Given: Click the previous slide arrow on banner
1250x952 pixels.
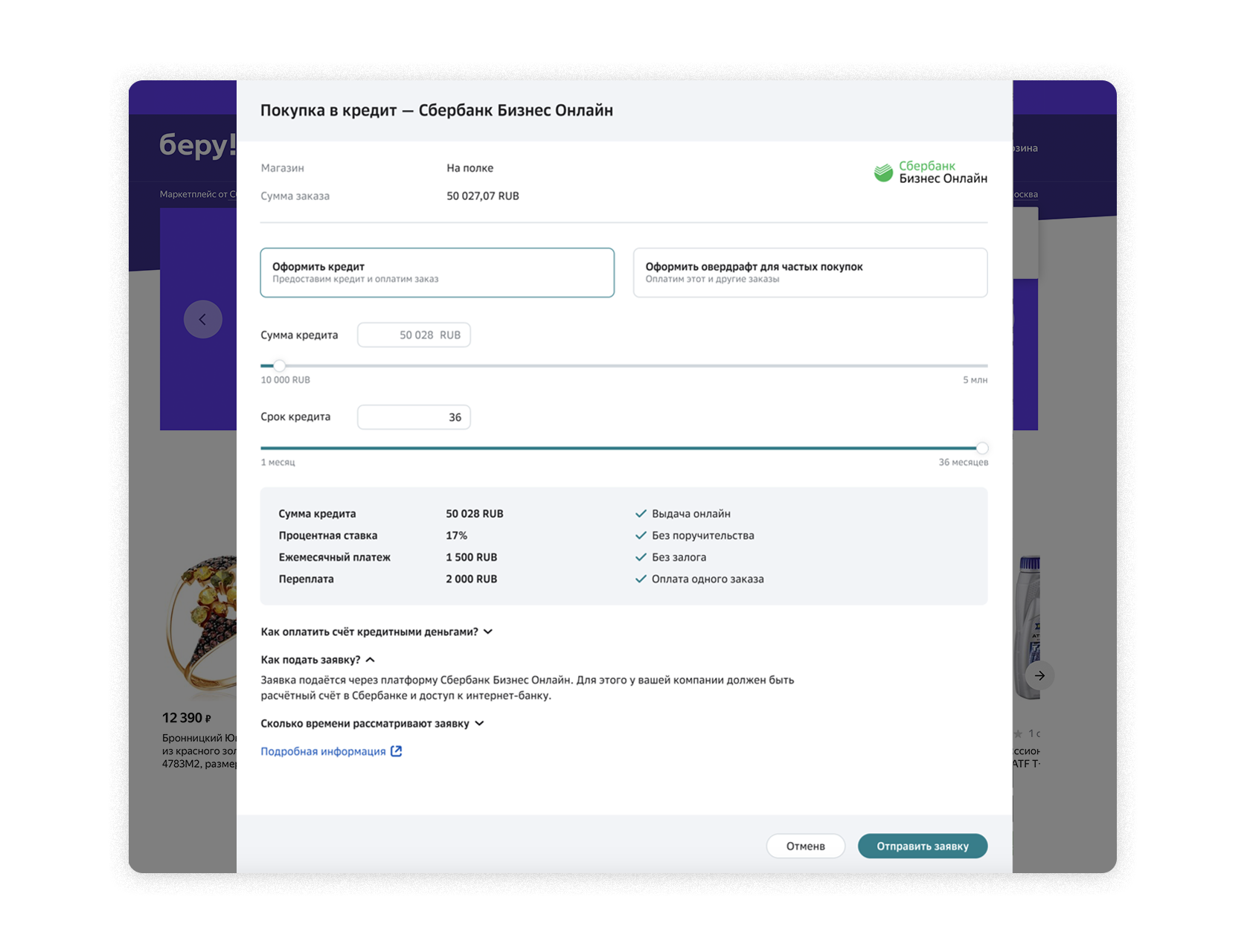Looking at the screenshot, I should (202, 319).
